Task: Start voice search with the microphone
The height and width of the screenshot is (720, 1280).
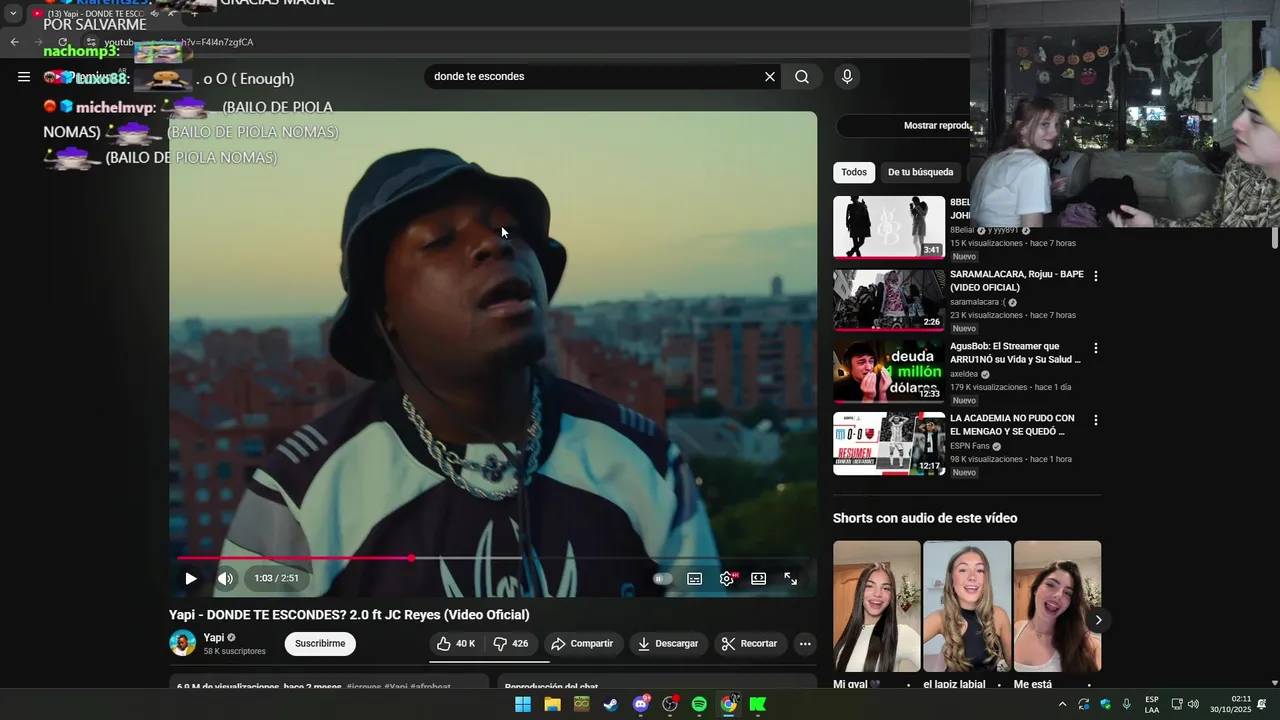Action: click(847, 77)
